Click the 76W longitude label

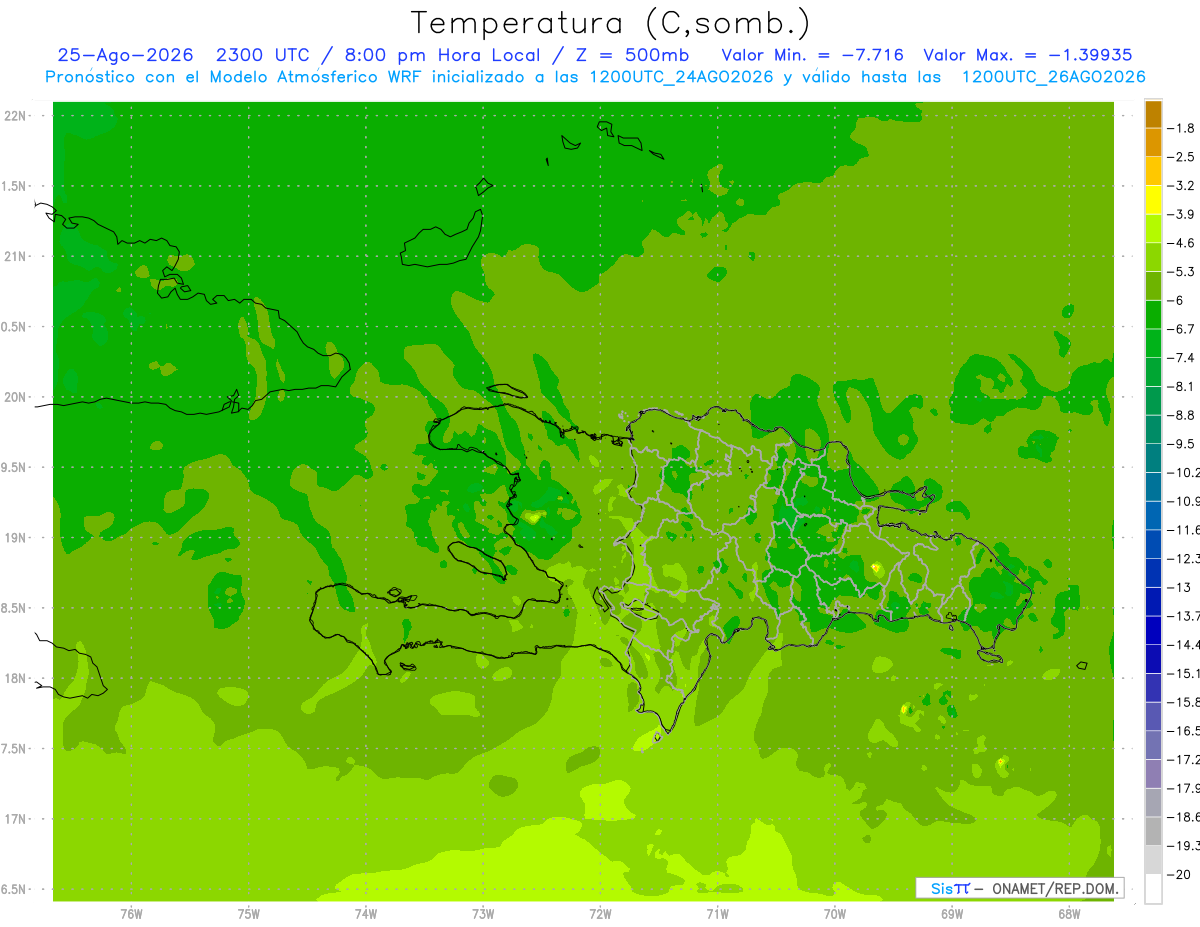[131, 914]
